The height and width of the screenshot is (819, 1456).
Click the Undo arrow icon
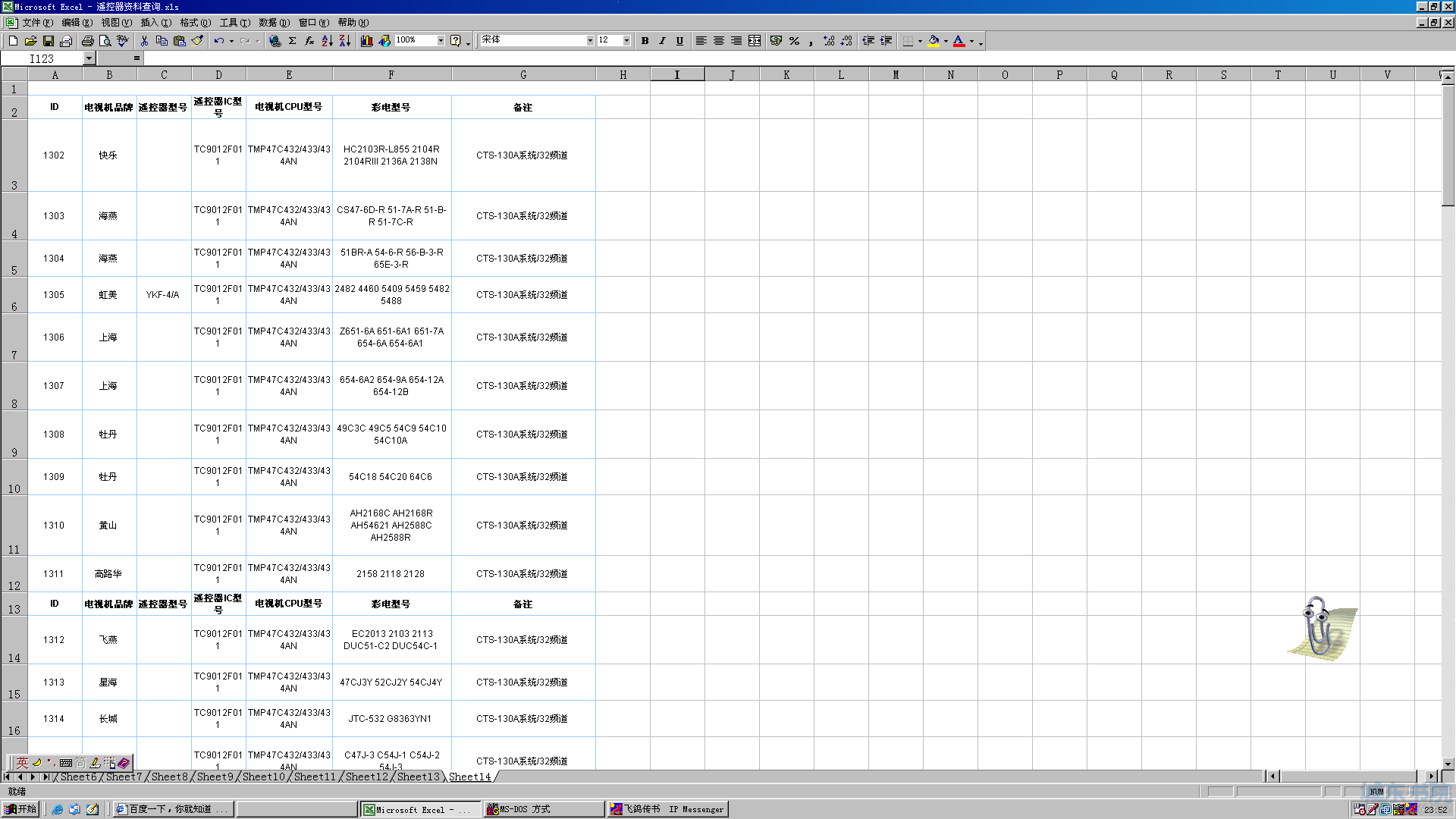pyautogui.click(x=218, y=41)
